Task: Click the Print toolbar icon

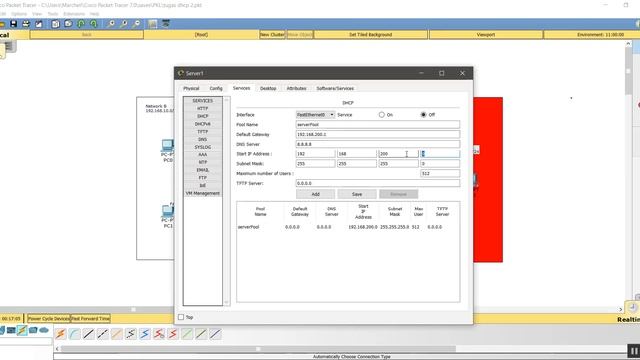Action: coord(26,24)
